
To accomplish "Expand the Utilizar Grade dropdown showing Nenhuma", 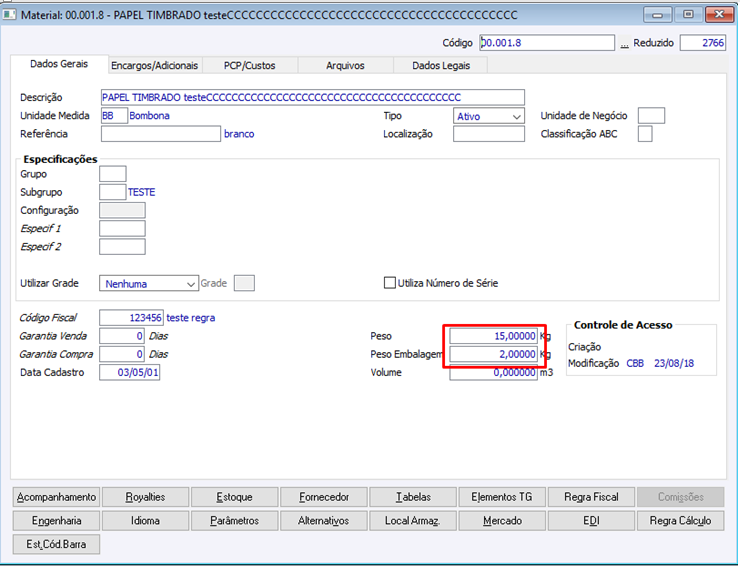I will pos(149,284).
